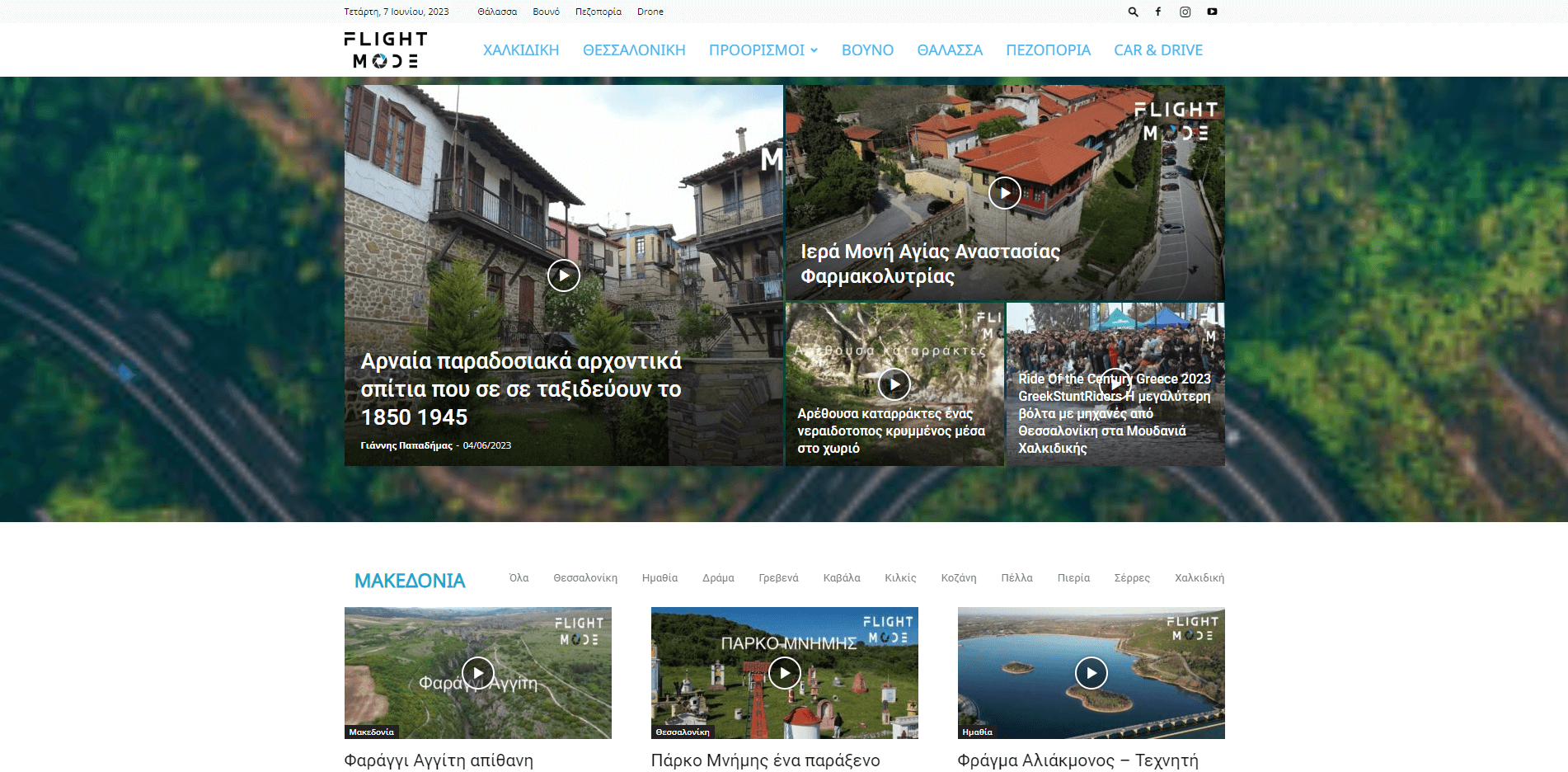Click the Flight Mode site logo

point(385,50)
